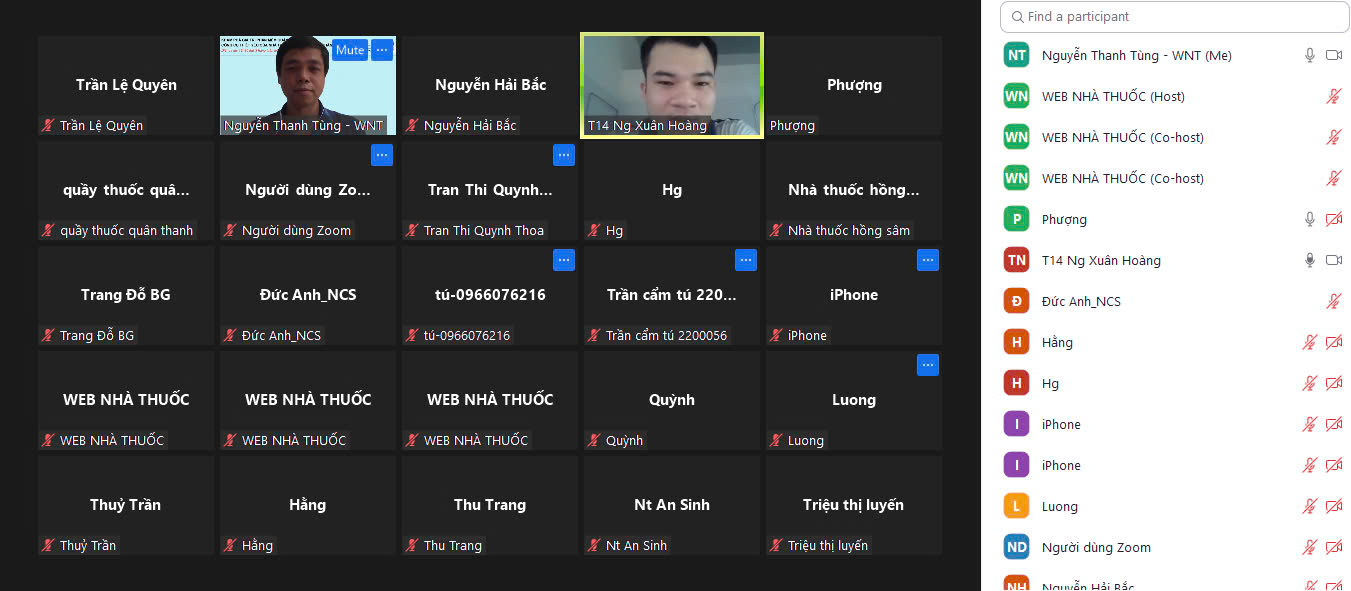The image size is (1351, 591).
Task: Click video-off icon for Luong in list
Action: [1333, 507]
